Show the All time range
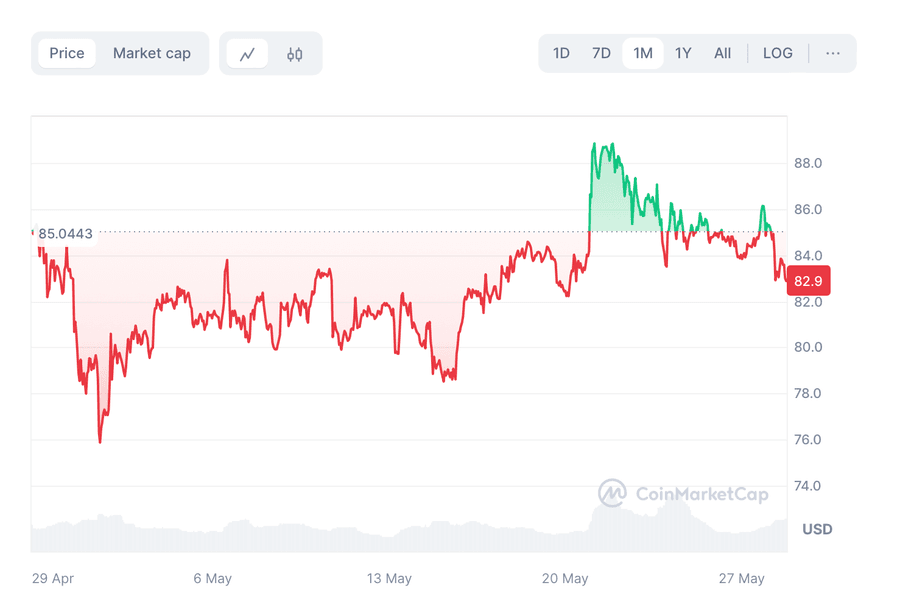 [722, 53]
